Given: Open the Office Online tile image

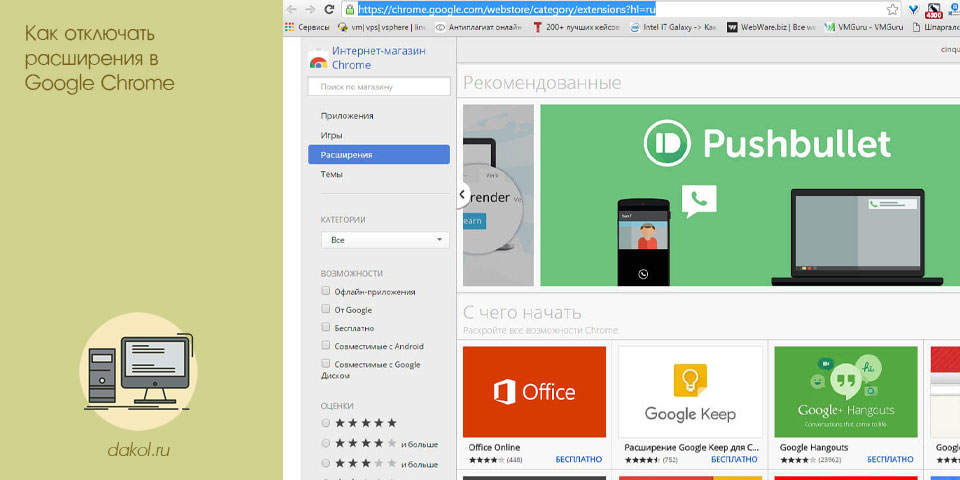Looking at the screenshot, I should click(534, 392).
